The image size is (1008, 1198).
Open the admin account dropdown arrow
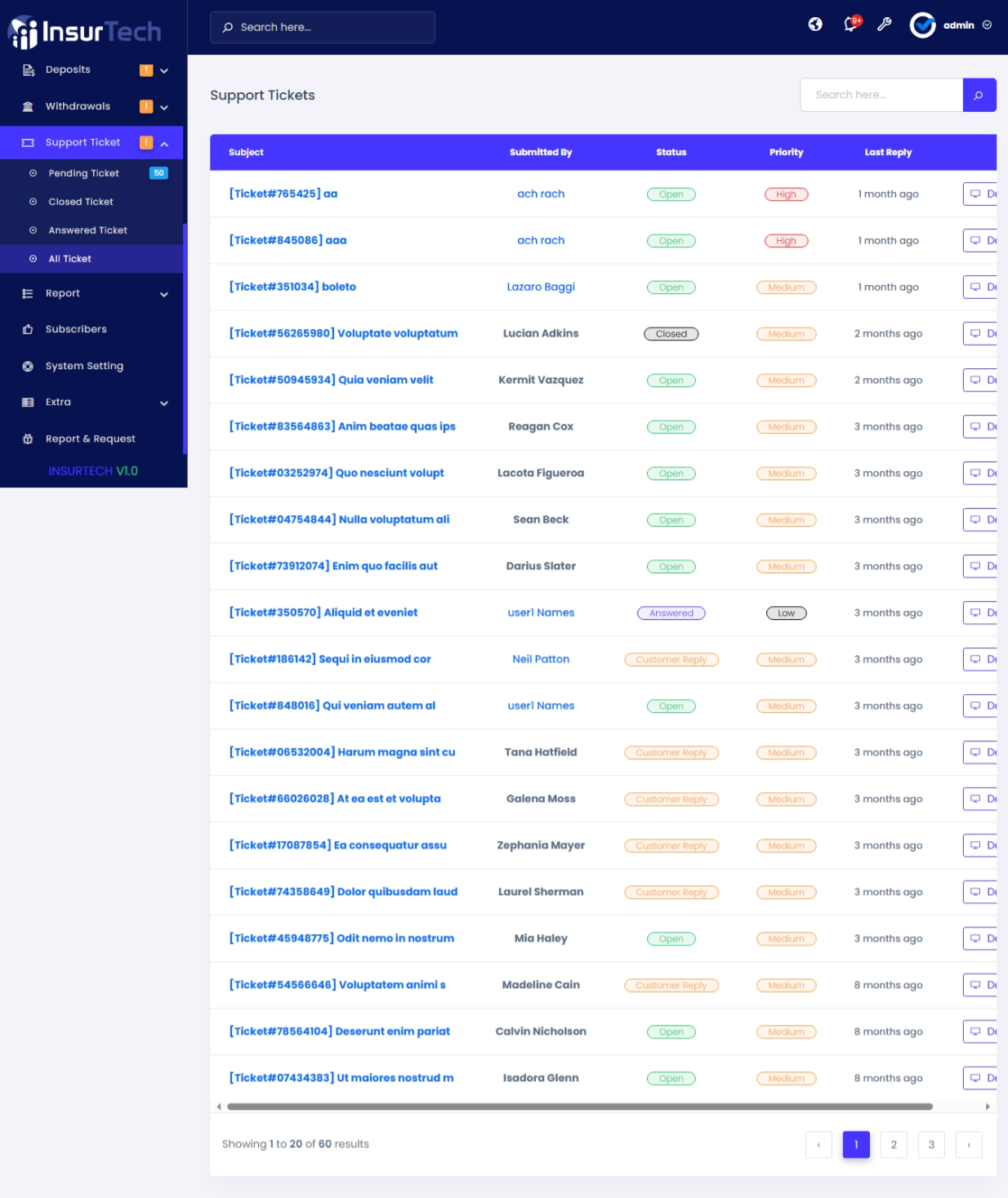[987, 25]
